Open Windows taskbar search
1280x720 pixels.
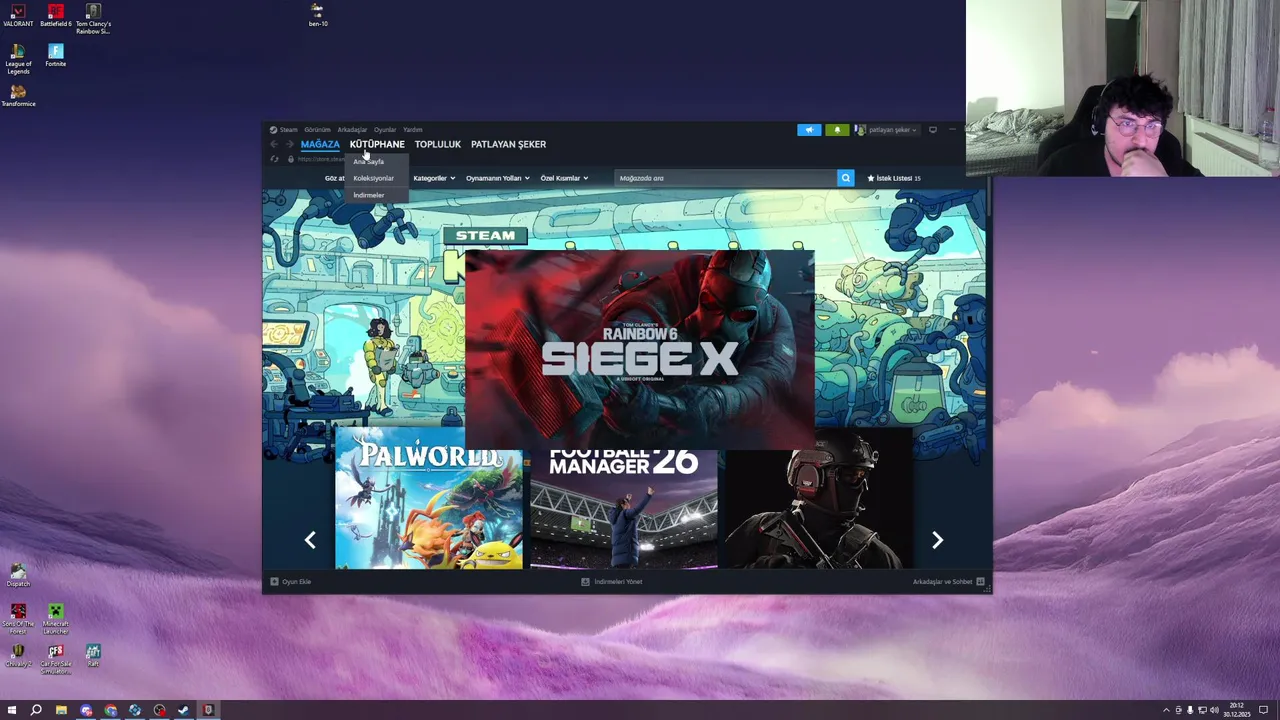[36, 710]
